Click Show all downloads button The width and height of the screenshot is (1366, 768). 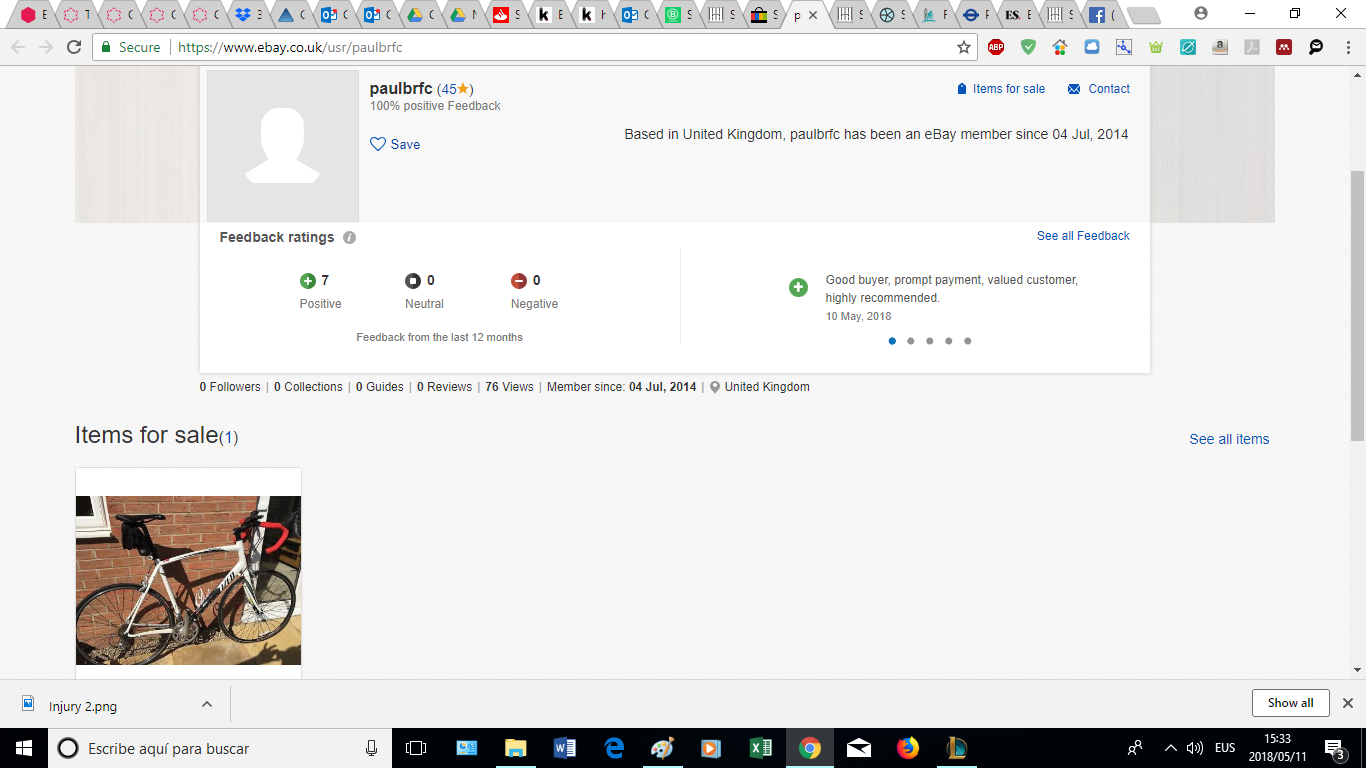pos(1290,703)
